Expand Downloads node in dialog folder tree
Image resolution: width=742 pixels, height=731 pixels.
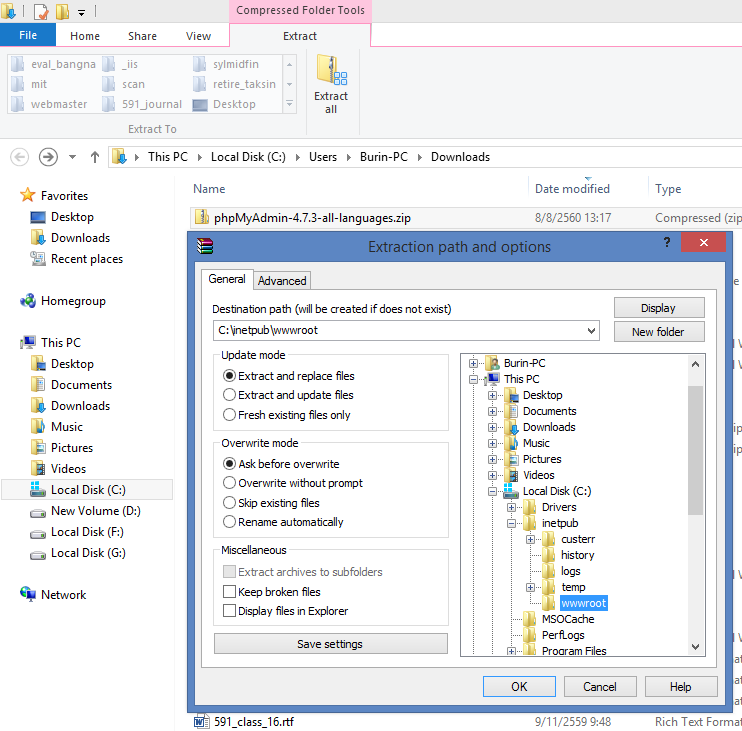pos(492,427)
